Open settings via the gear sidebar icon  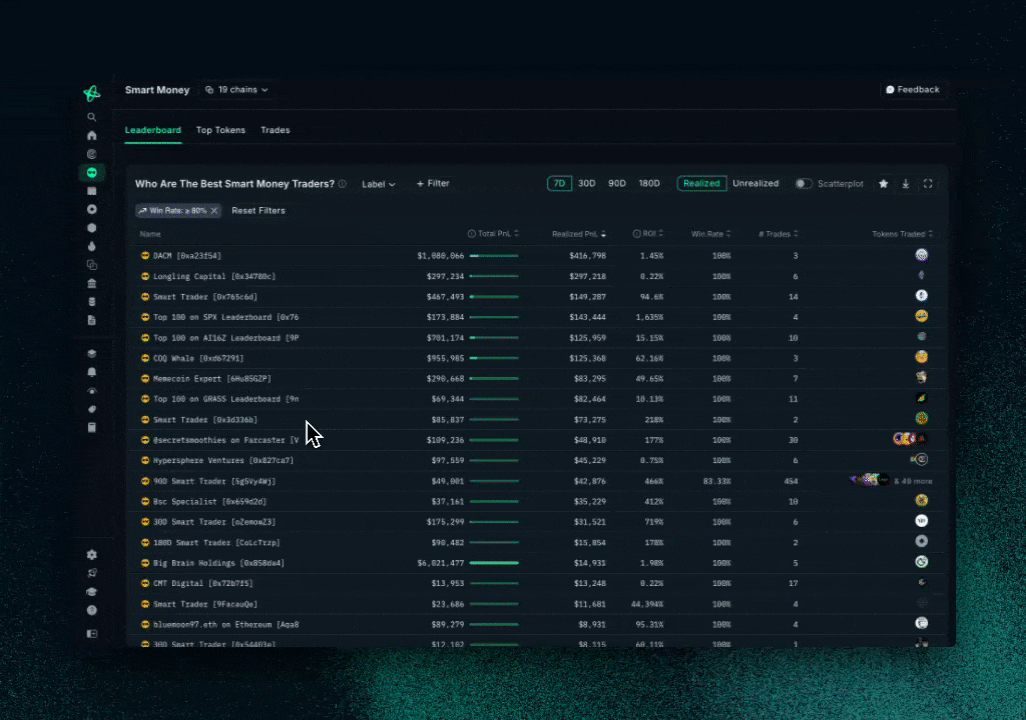[92, 555]
